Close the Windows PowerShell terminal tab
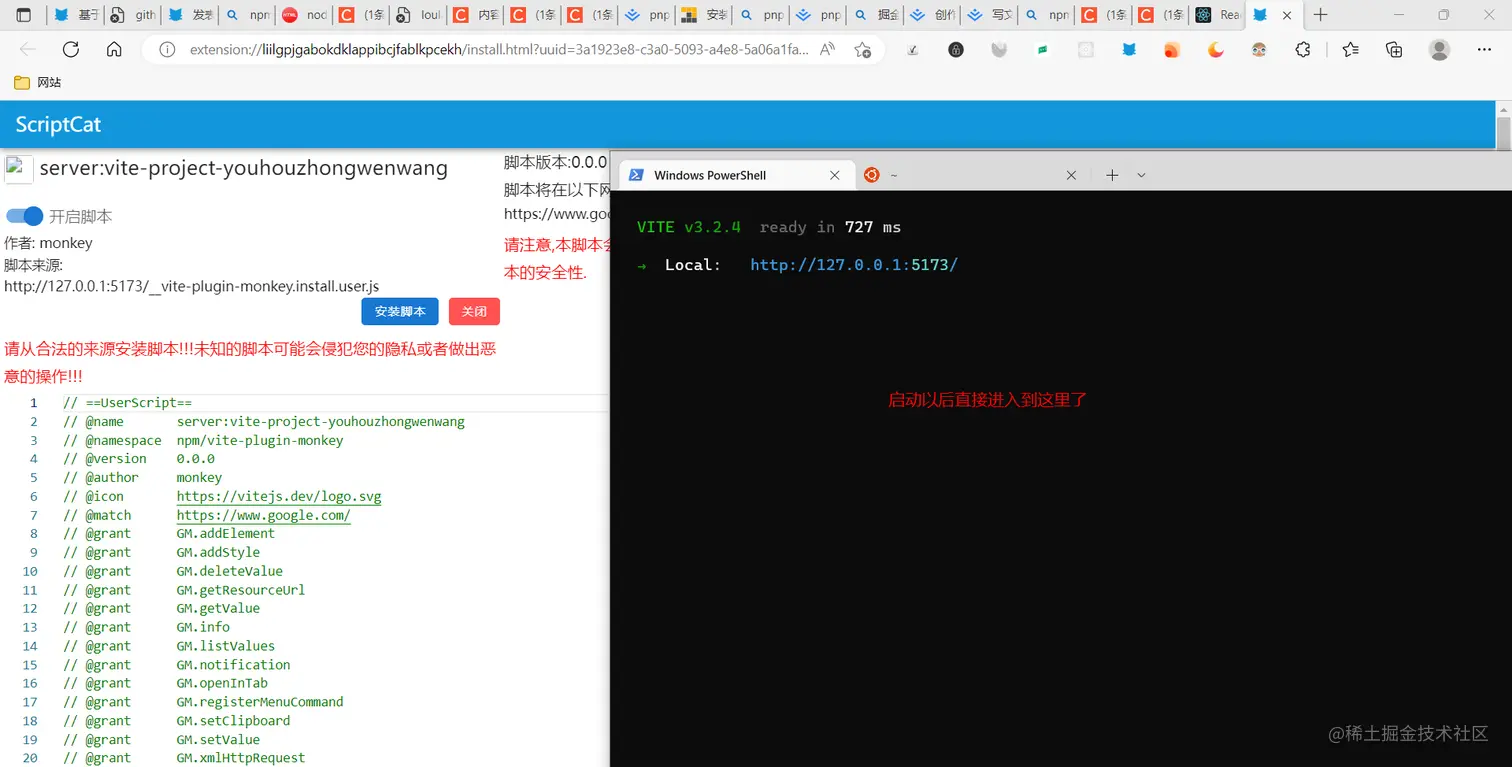The width and height of the screenshot is (1512, 767). click(x=835, y=175)
